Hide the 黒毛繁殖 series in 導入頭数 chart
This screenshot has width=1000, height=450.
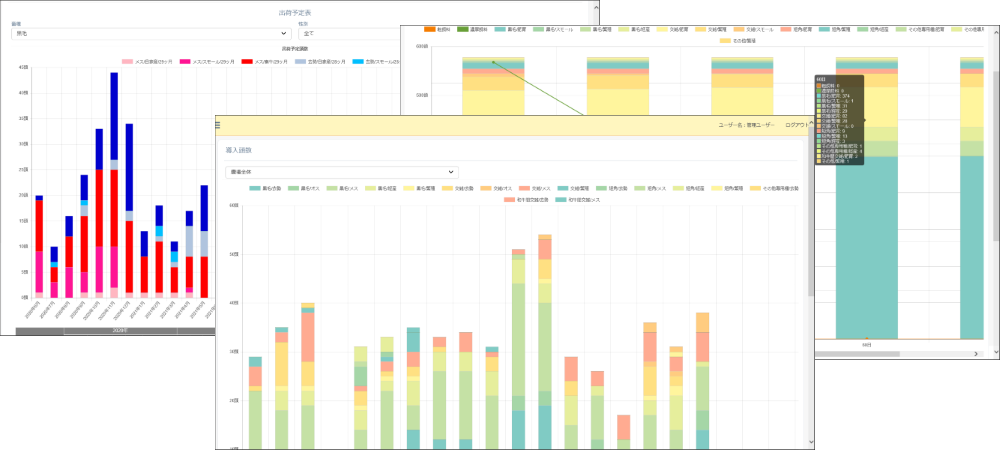click(420, 188)
